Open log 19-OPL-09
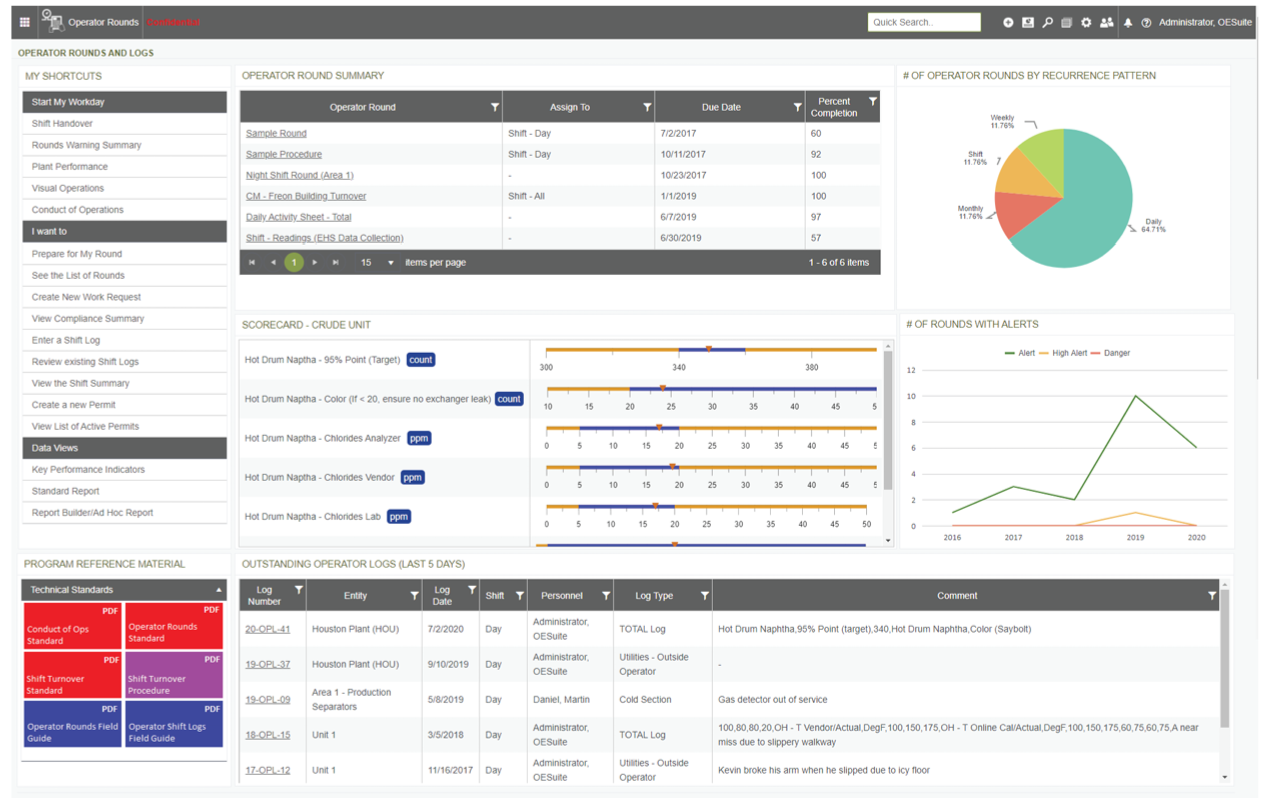The width and height of the screenshot is (1274, 798). pyautogui.click(x=268, y=700)
